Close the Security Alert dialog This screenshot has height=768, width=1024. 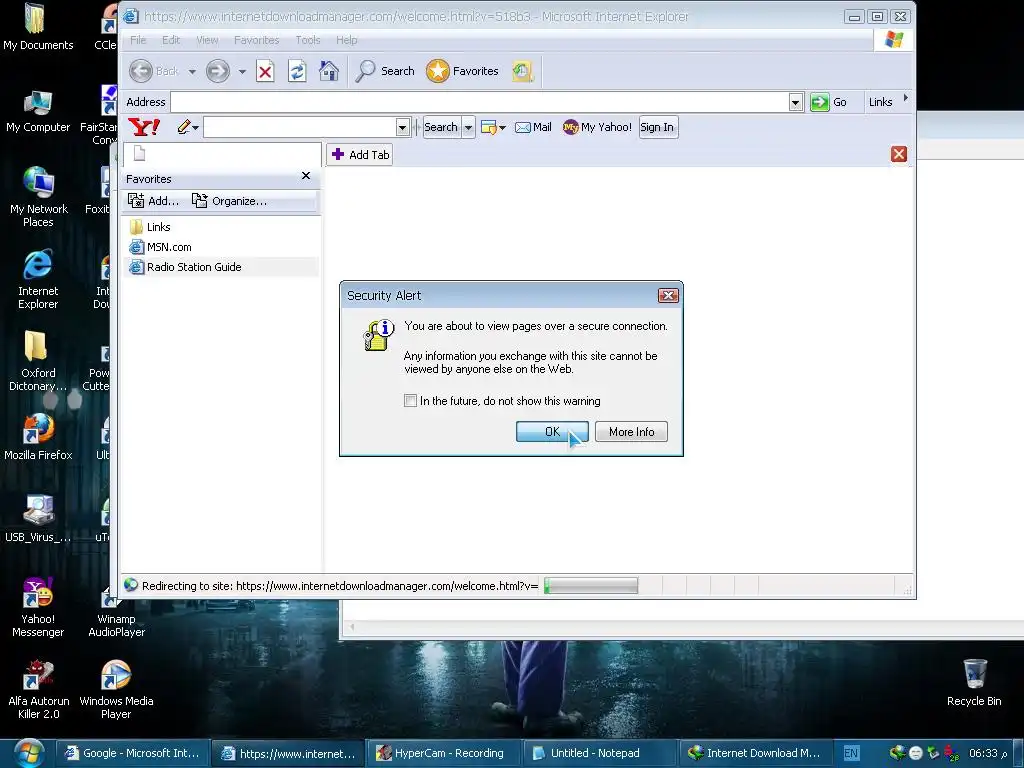(x=668, y=296)
